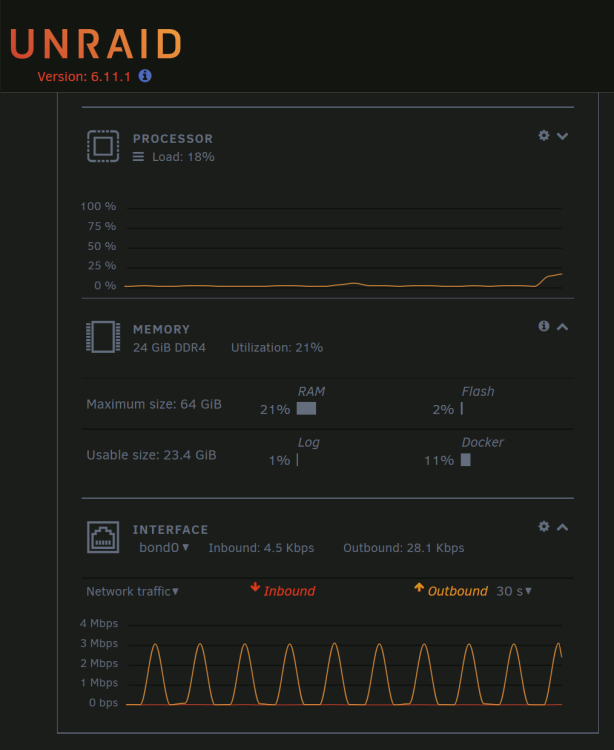Toggle the Inbound traffic legend

pyautogui.click(x=283, y=590)
